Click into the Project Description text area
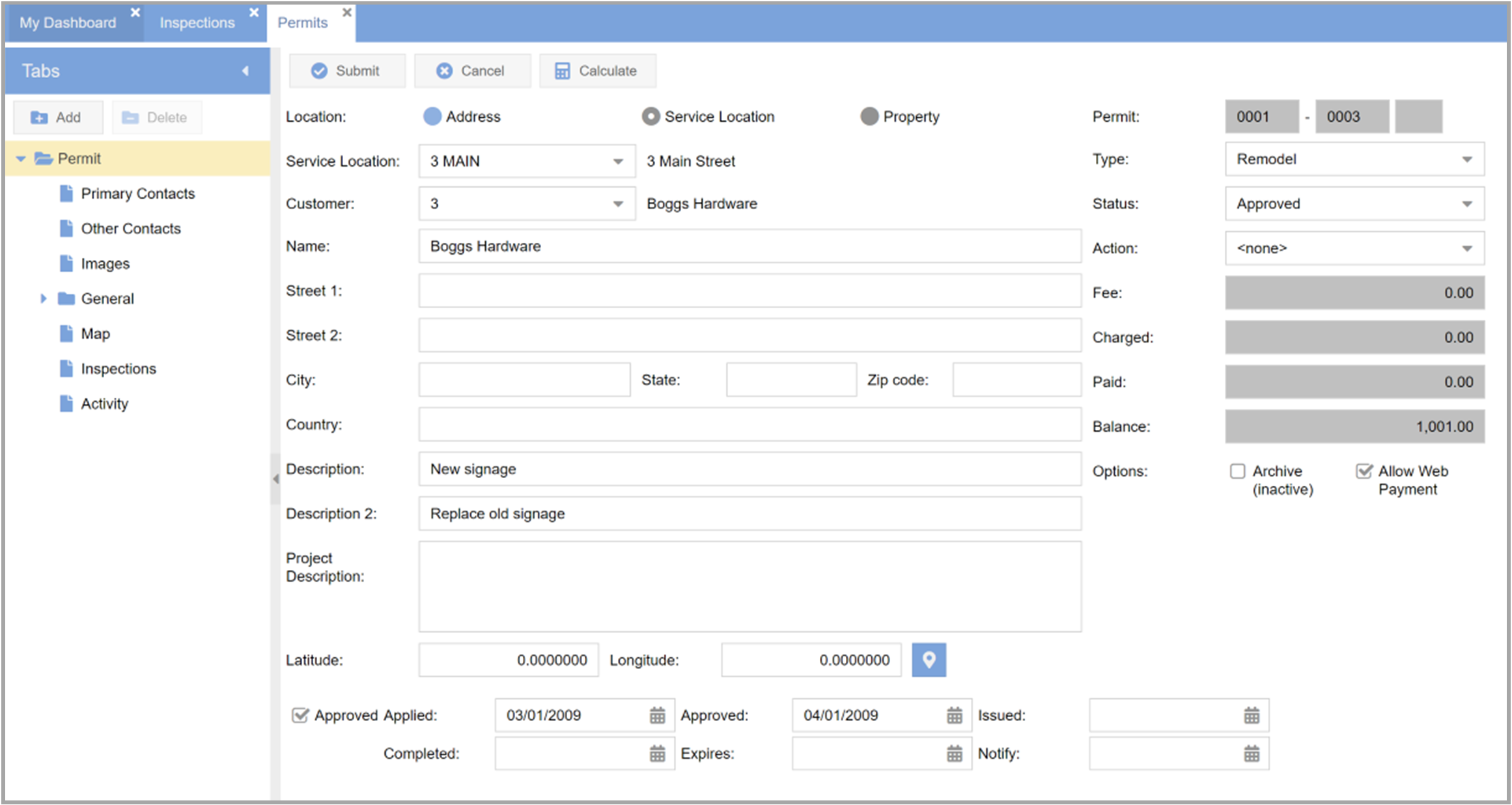Viewport: 1512px width, 805px height. (x=749, y=586)
